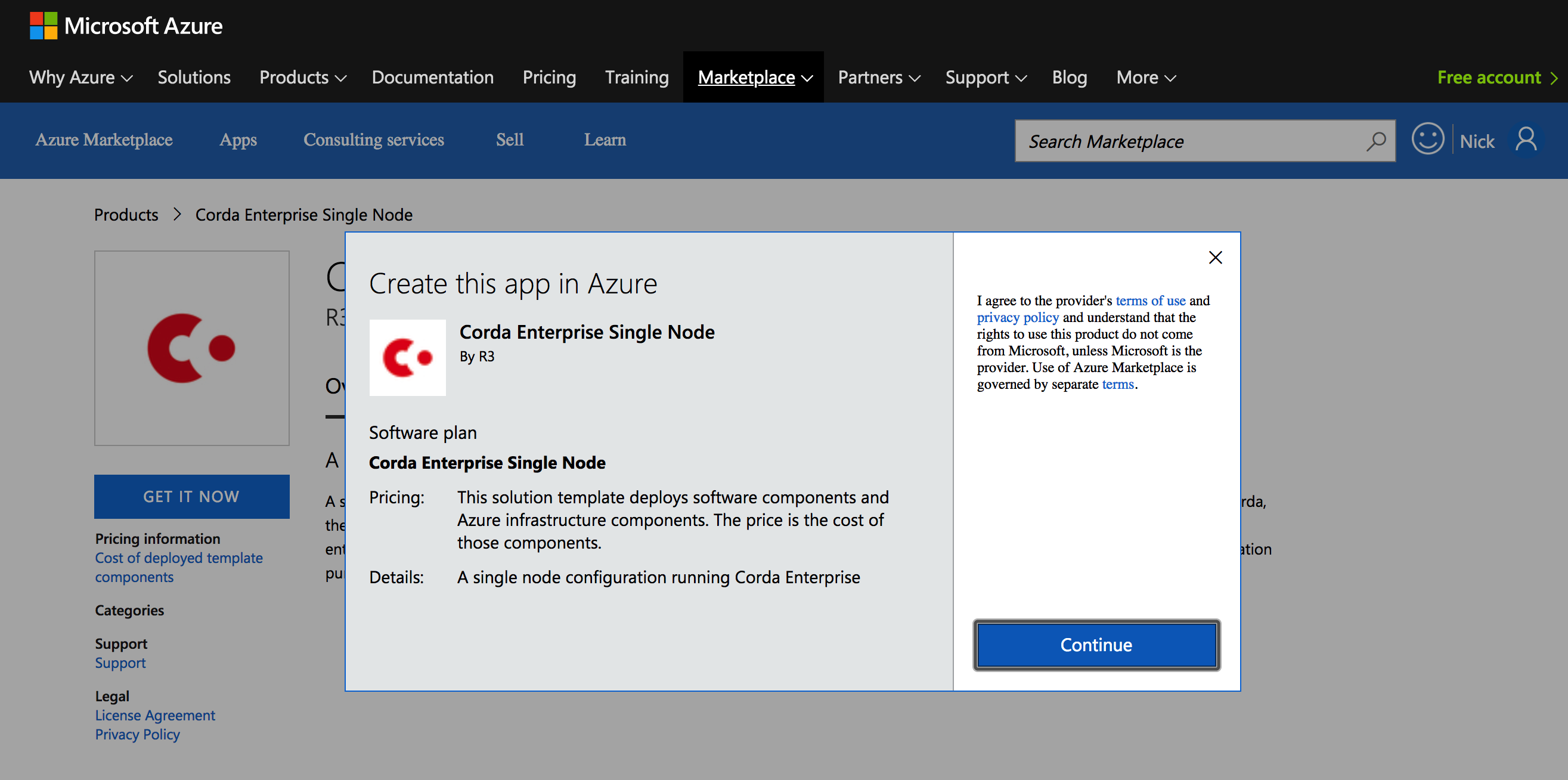Open the Support link in sidebar
The image size is (1568, 780).
point(120,663)
